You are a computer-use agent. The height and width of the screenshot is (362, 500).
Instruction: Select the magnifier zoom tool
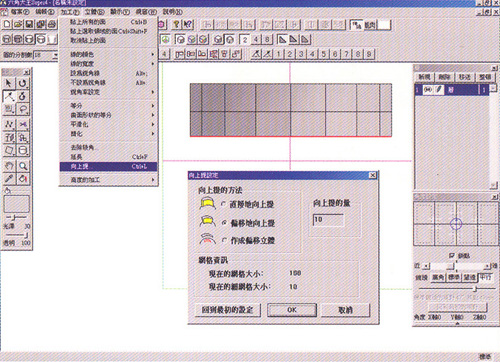(x=23, y=166)
